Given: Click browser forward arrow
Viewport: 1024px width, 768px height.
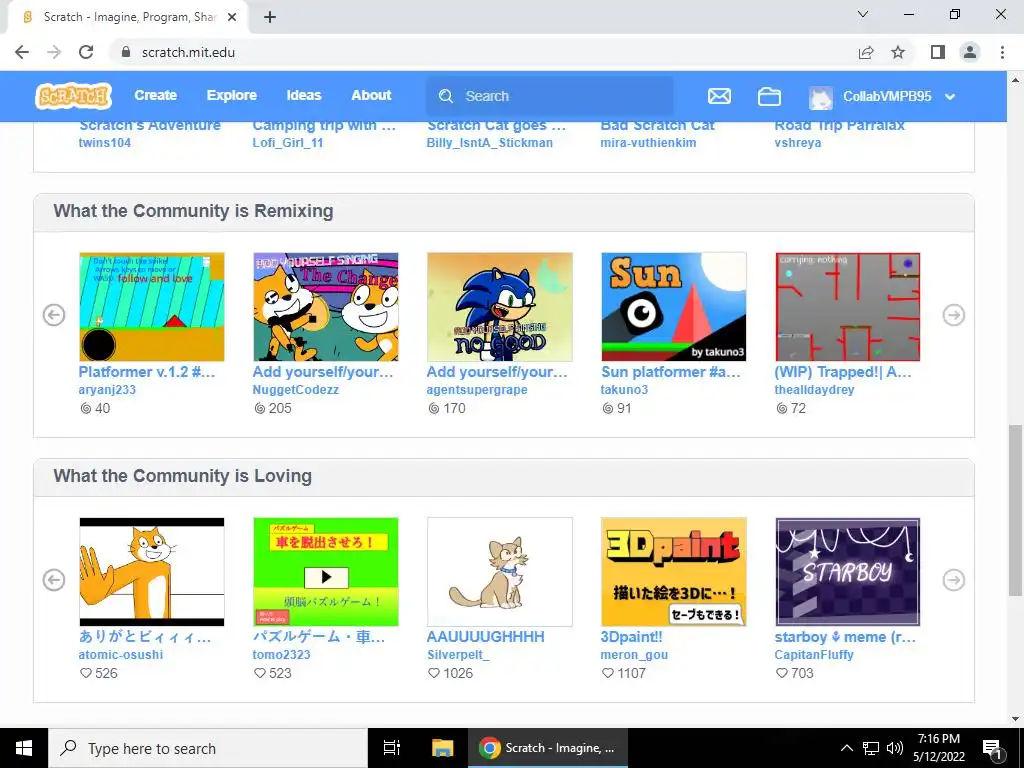Looking at the screenshot, I should 54,52.
